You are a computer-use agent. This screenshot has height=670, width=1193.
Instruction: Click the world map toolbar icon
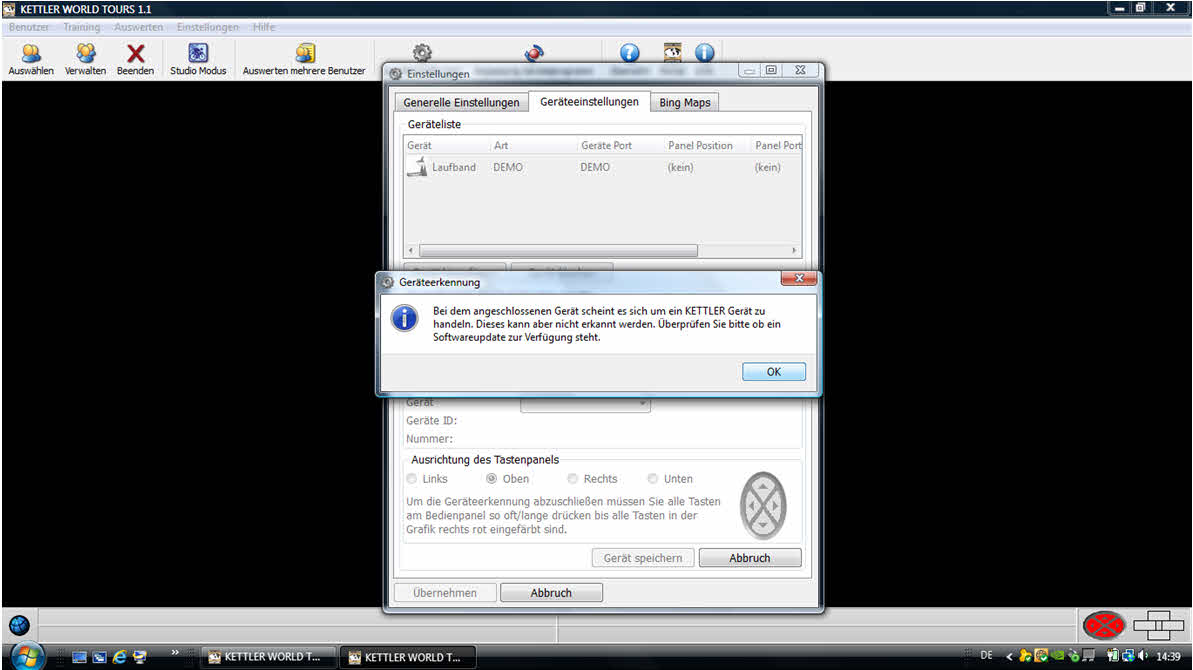[x=673, y=52]
